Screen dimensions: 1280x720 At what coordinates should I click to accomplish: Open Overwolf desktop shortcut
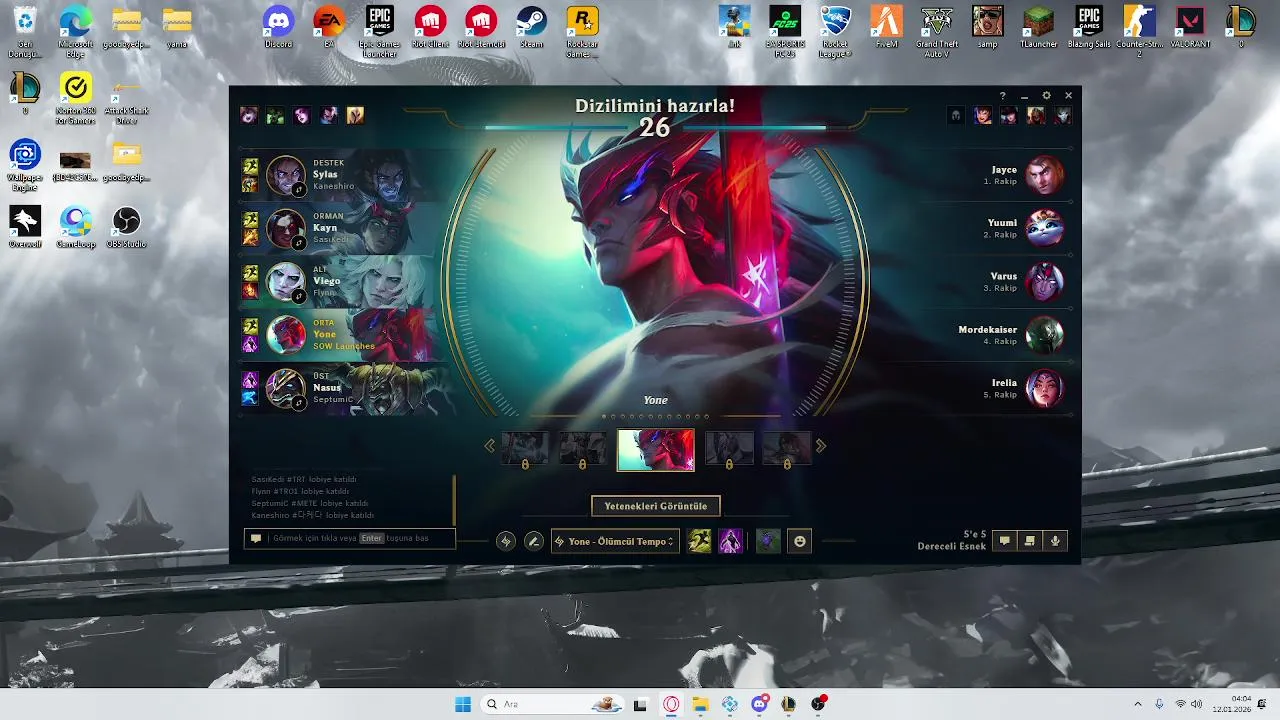[25, 228]
